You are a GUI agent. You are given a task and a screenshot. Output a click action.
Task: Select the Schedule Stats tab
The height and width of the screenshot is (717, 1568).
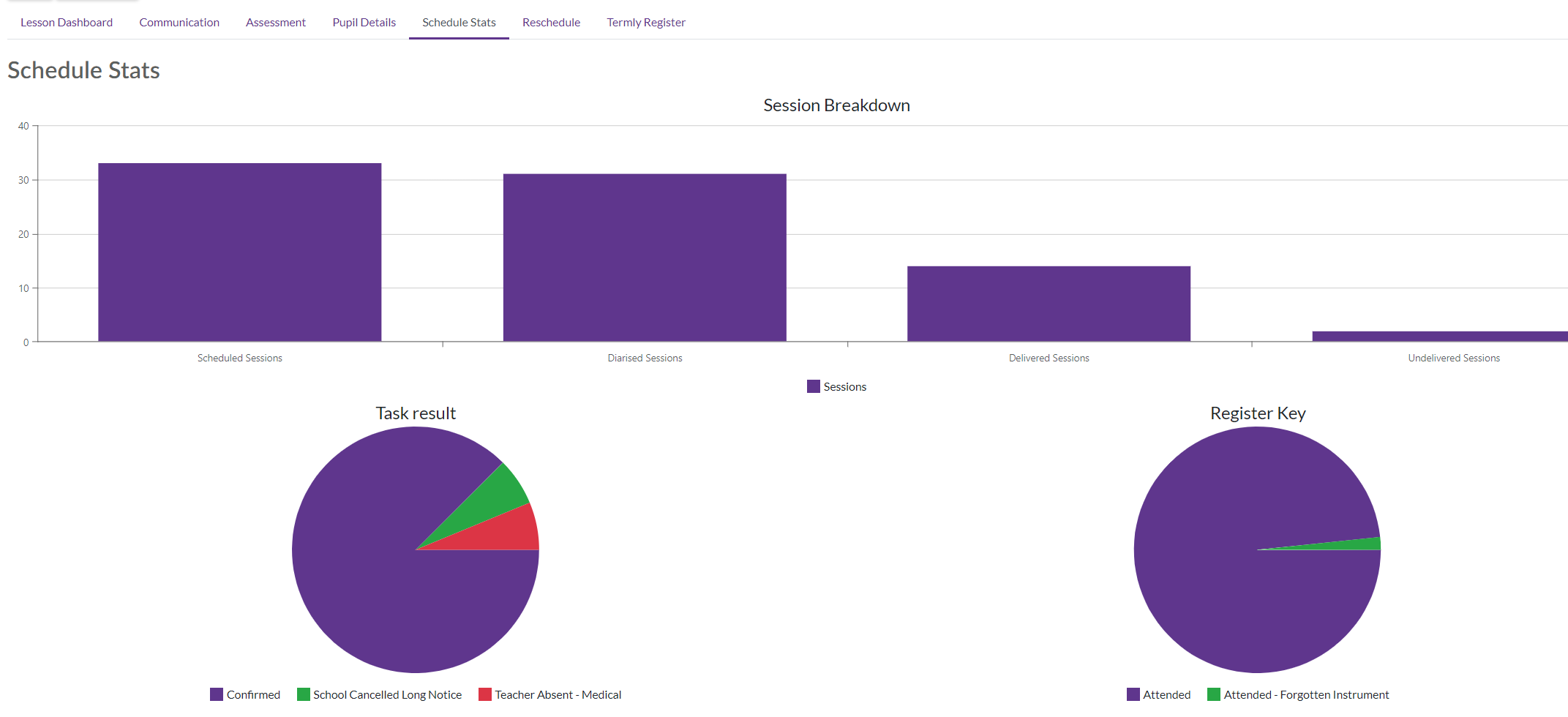click(x=459, y=23)
